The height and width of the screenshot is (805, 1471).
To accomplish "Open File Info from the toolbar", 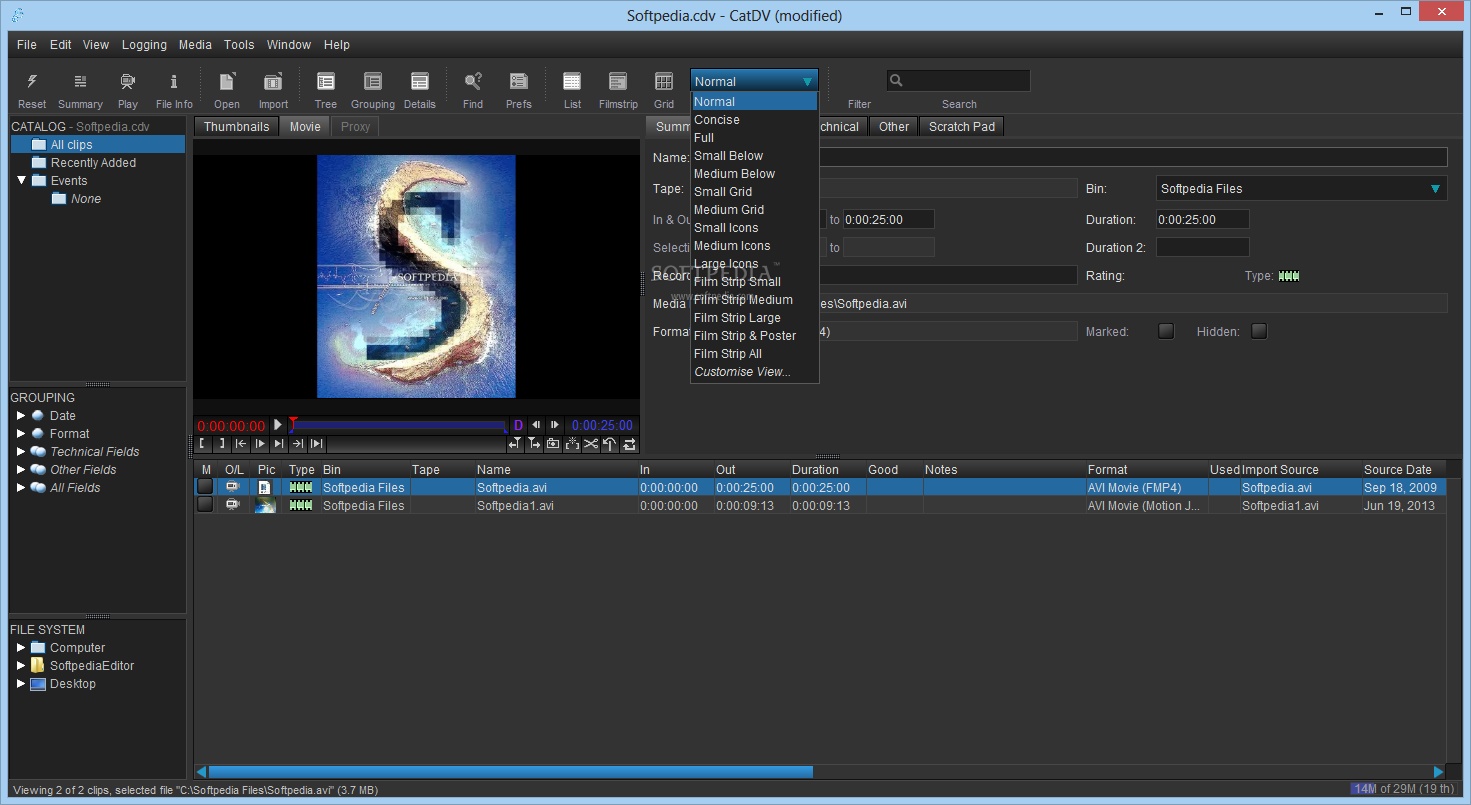I will point(174,82).
